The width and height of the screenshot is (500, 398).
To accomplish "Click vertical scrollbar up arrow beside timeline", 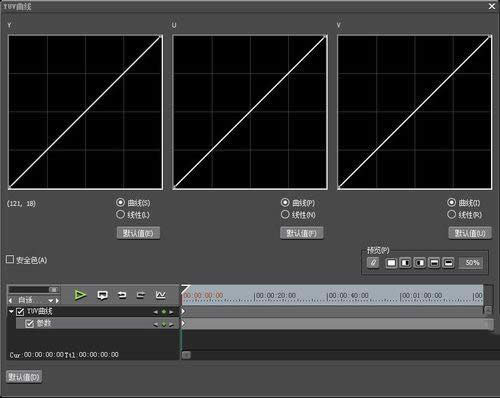I will pos(488,310).
